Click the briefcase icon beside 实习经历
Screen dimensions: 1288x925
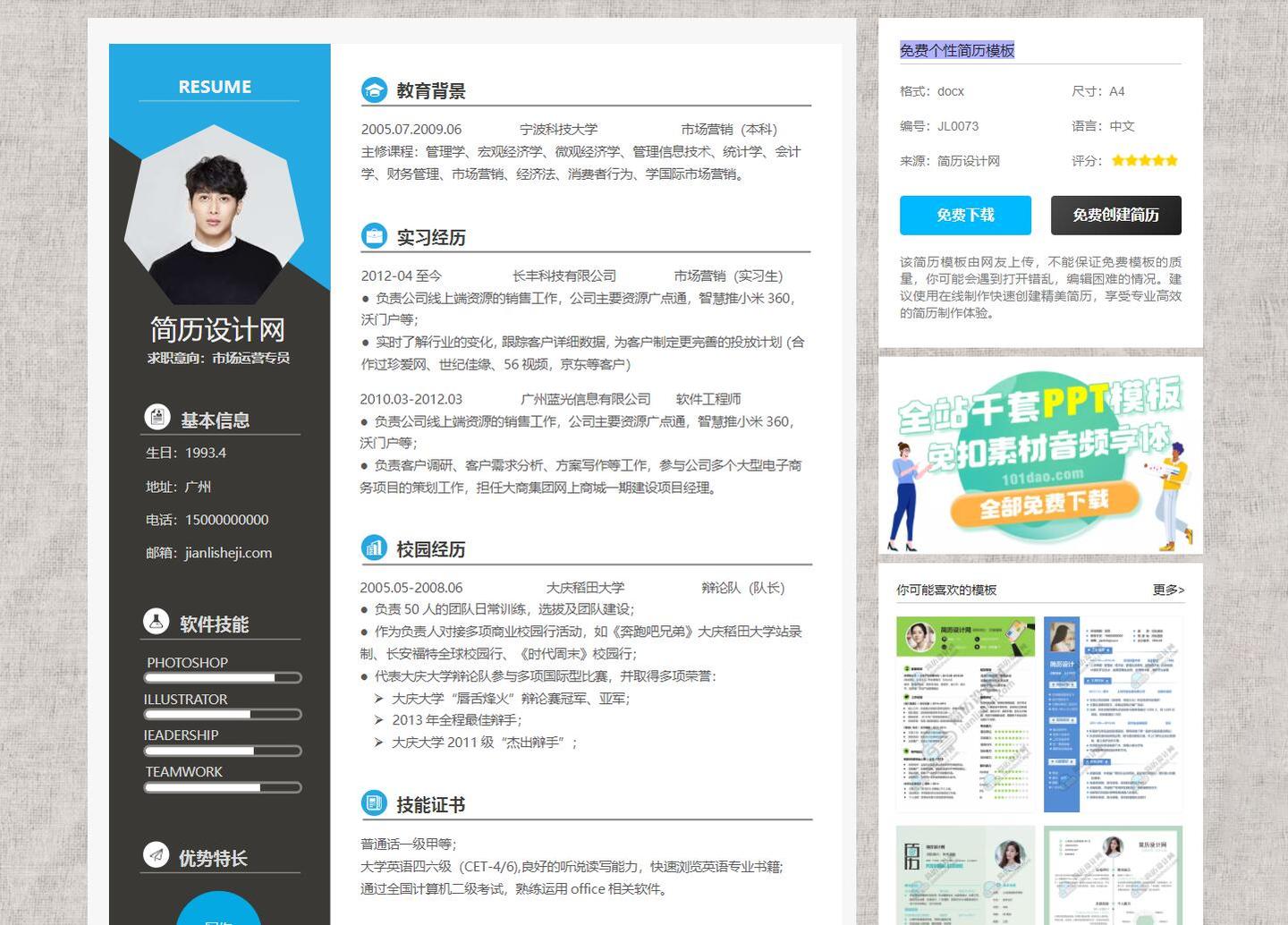(x=374, y=236)
